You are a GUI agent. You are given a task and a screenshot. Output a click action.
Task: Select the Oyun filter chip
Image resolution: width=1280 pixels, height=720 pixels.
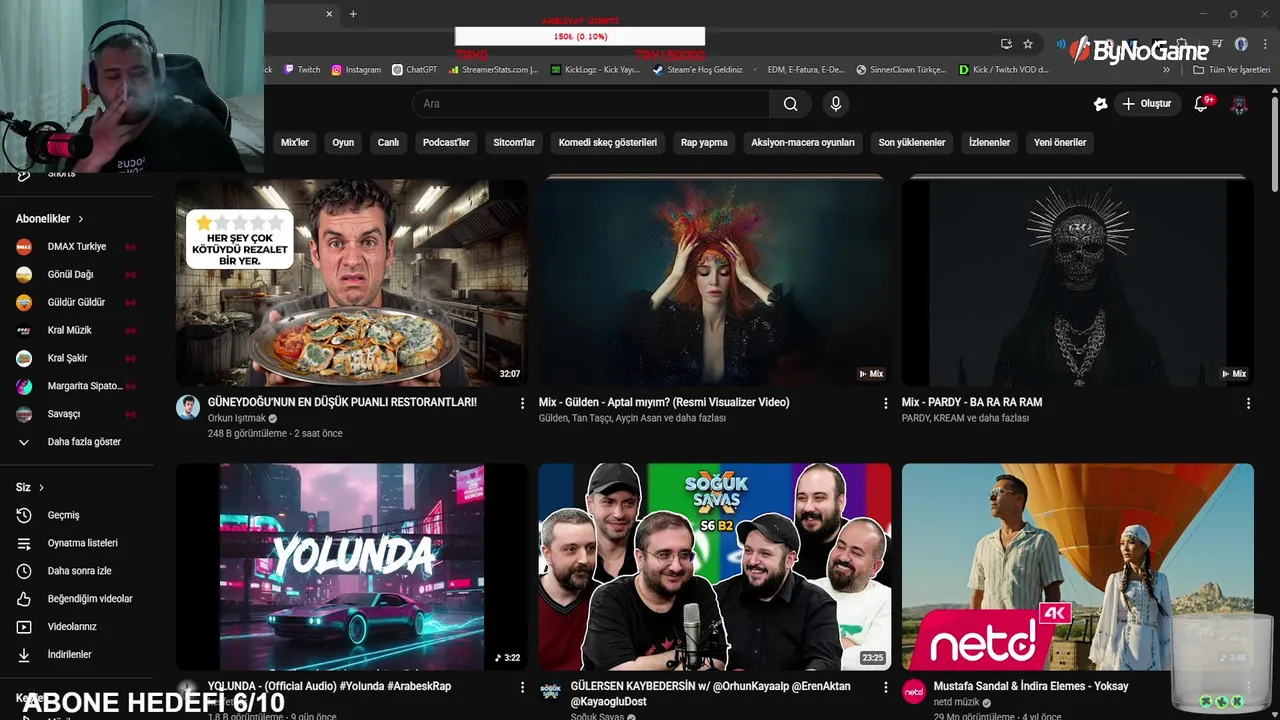(343, 143)
